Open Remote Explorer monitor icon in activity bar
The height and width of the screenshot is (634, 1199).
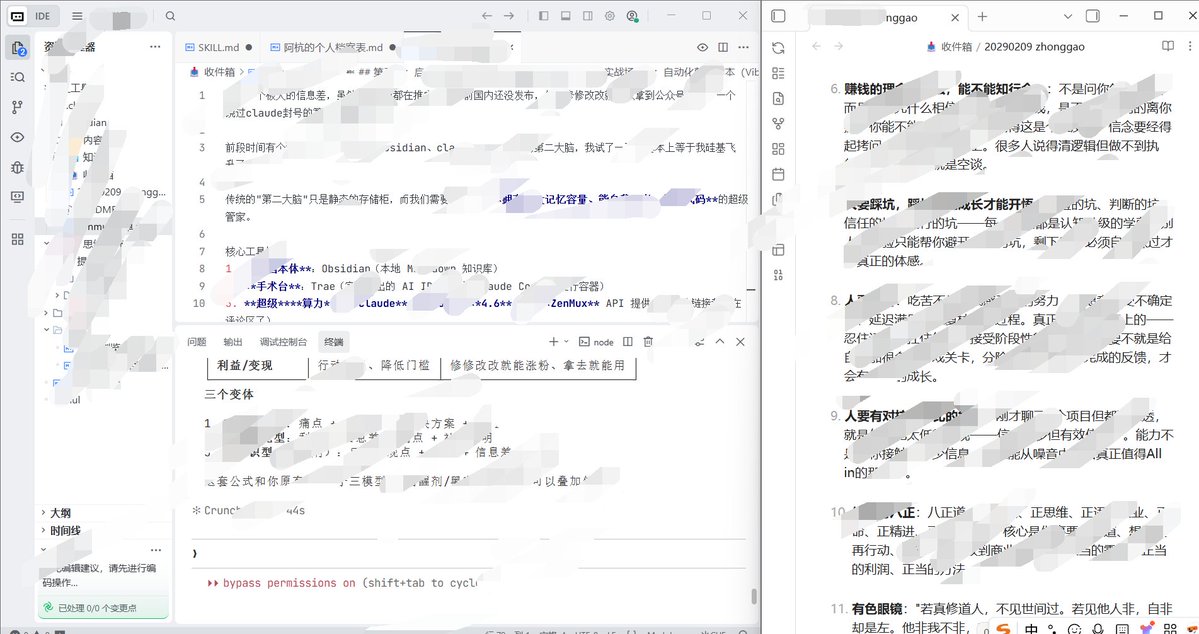[x=18, y=197]
